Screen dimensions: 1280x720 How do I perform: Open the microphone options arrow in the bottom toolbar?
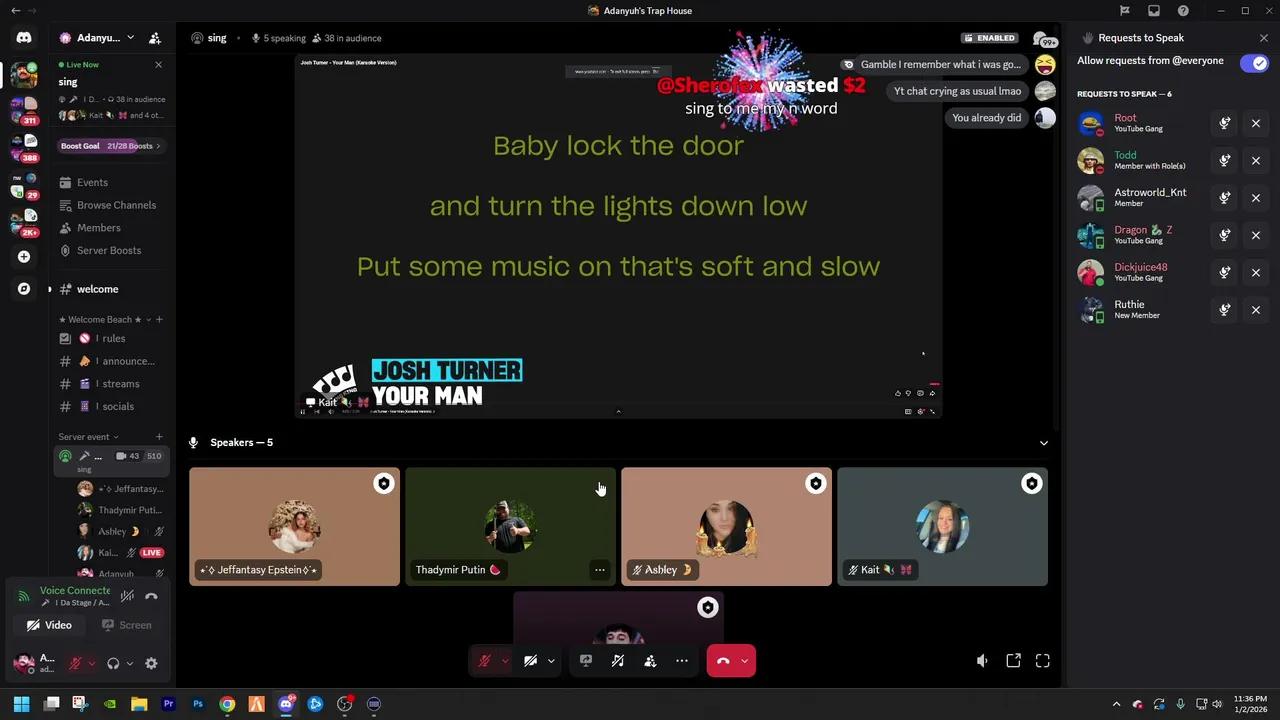(504, 661)
